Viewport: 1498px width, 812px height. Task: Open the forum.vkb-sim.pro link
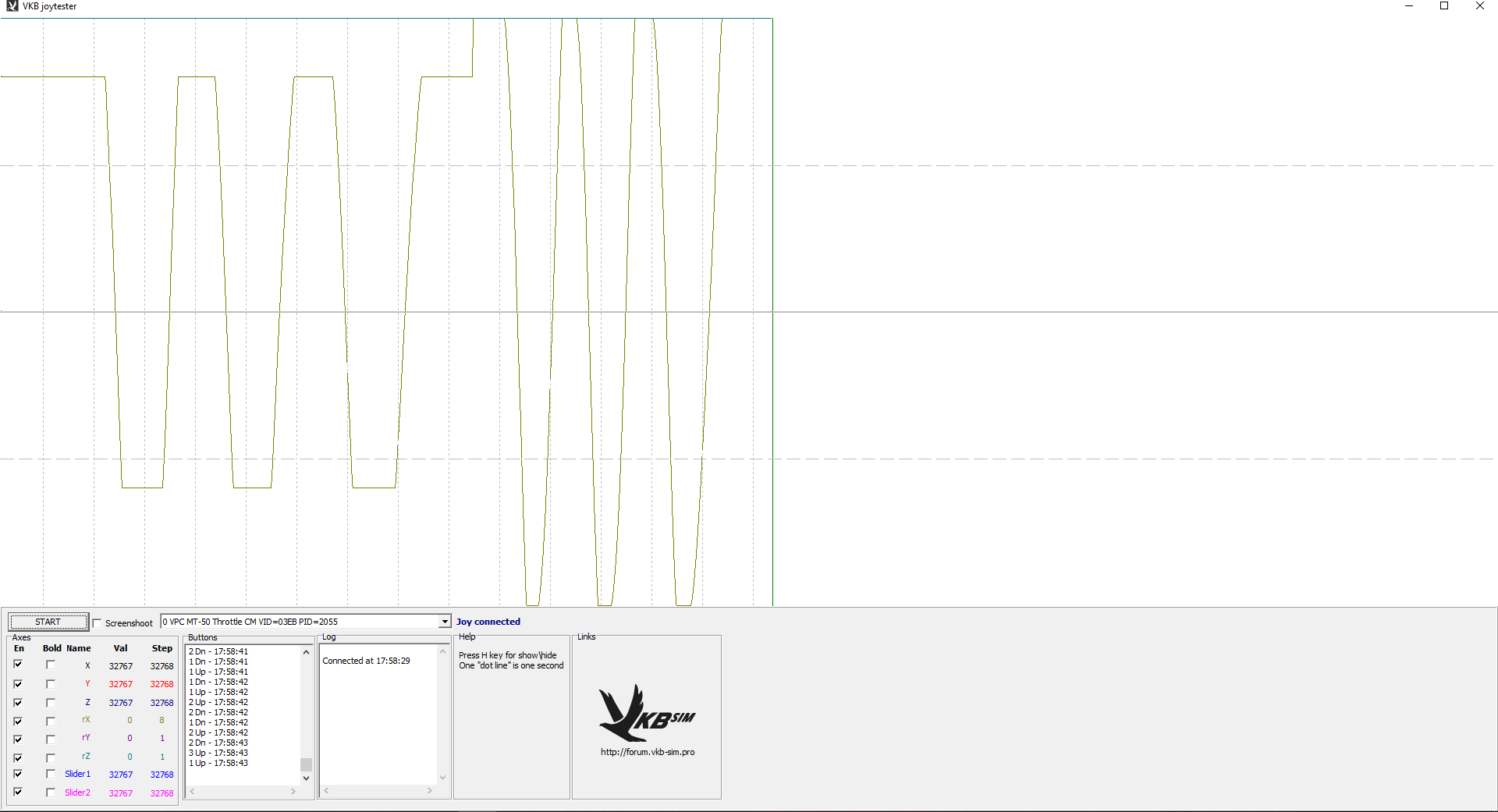point(648,752)
